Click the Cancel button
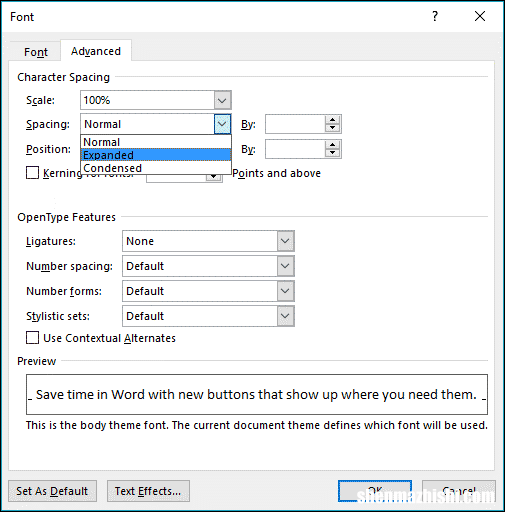 [459, 491]
